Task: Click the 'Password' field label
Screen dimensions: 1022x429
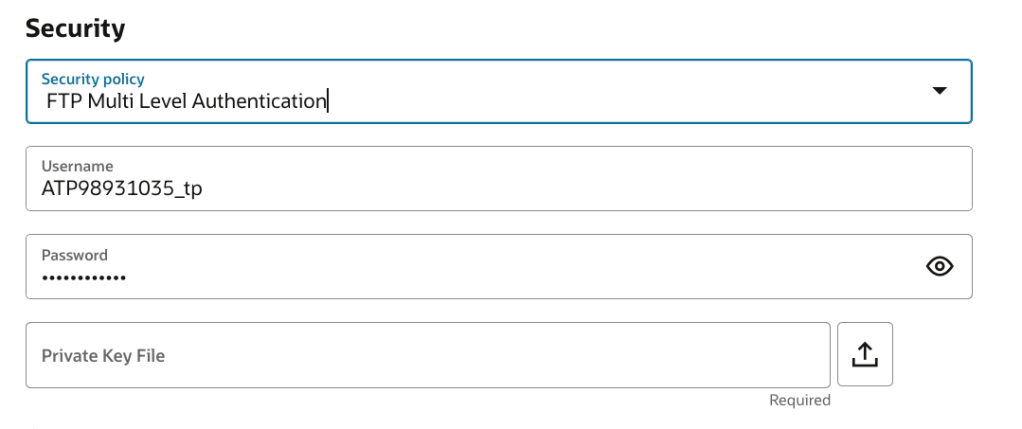Action: click(x=74, y=254)
